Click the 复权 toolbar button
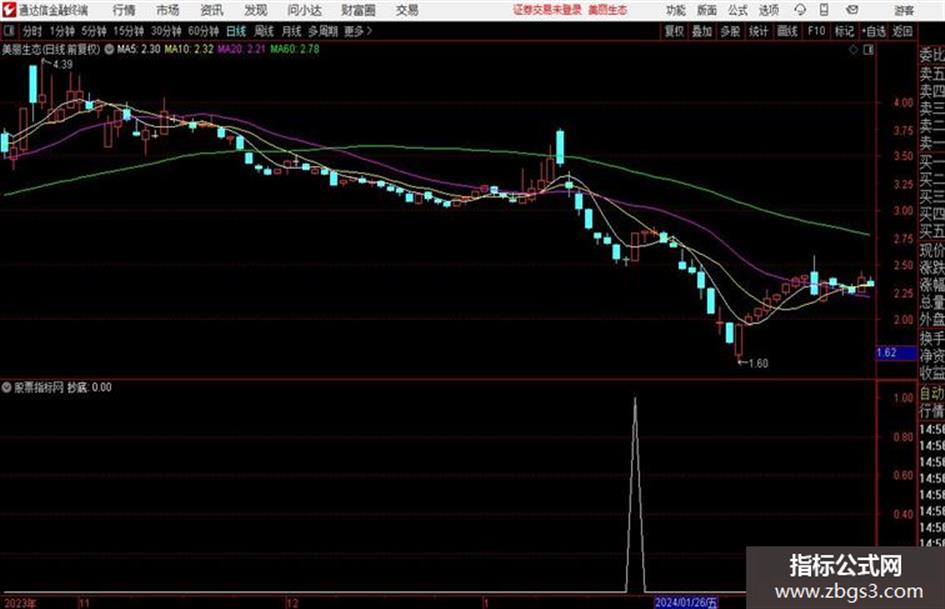This screenshot has width=945, height=609. pyautogui.click(x=674, y=31)
